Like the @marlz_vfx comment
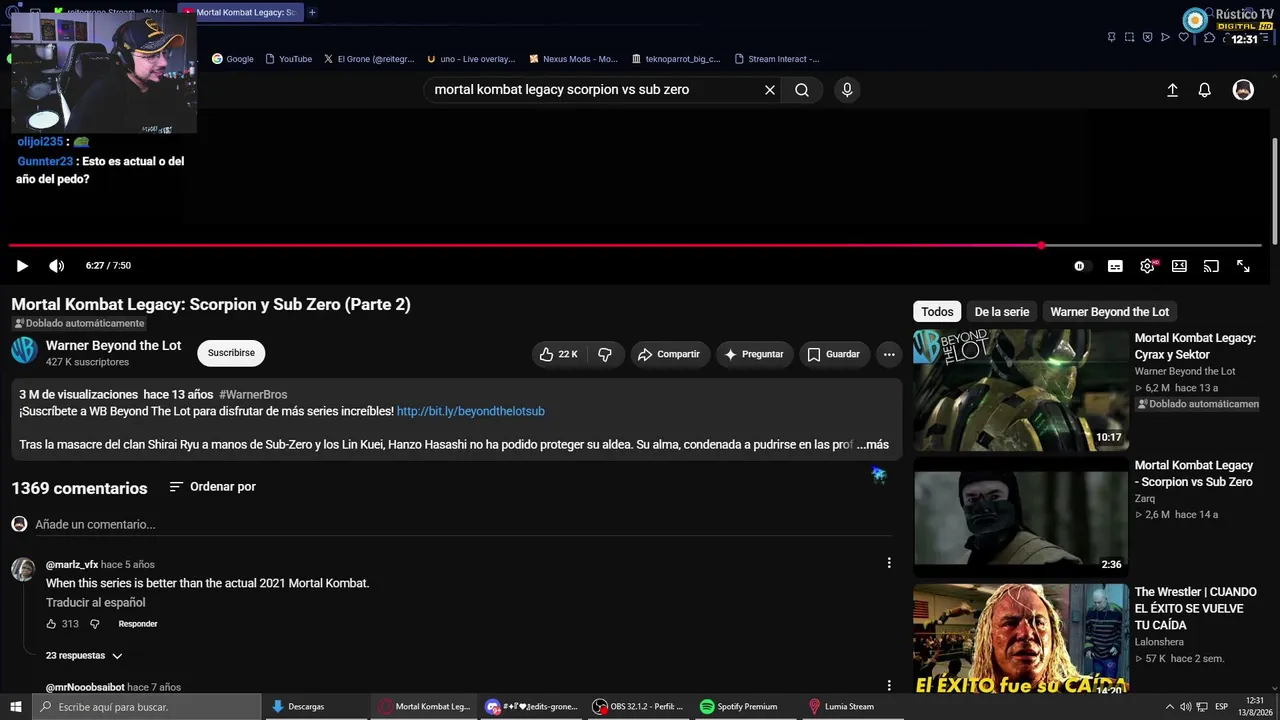Viewport: 1280px width, 720px height. coord(51,624)
